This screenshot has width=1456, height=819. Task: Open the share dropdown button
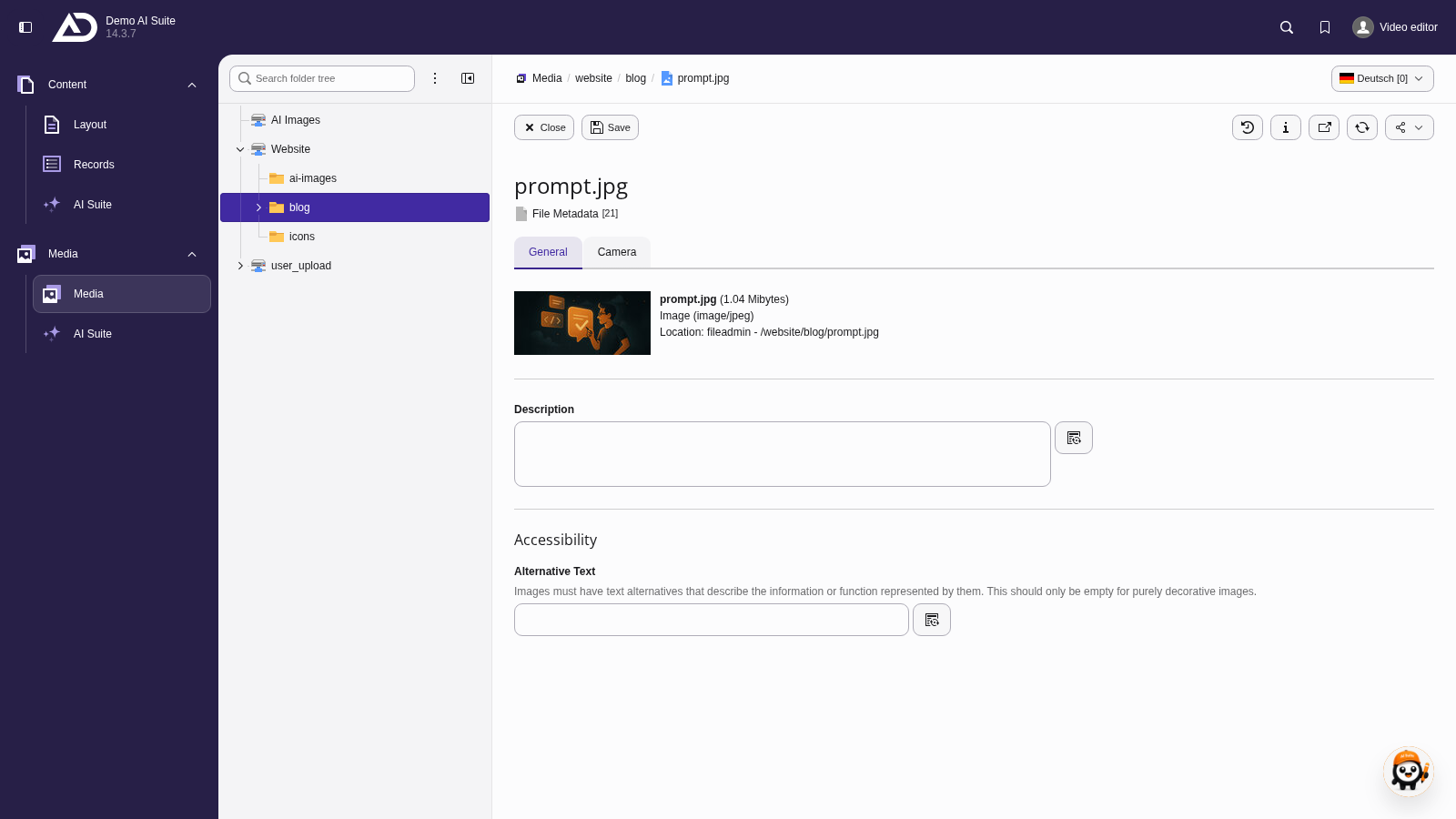pyautogui.click(x=1410, y=127)
